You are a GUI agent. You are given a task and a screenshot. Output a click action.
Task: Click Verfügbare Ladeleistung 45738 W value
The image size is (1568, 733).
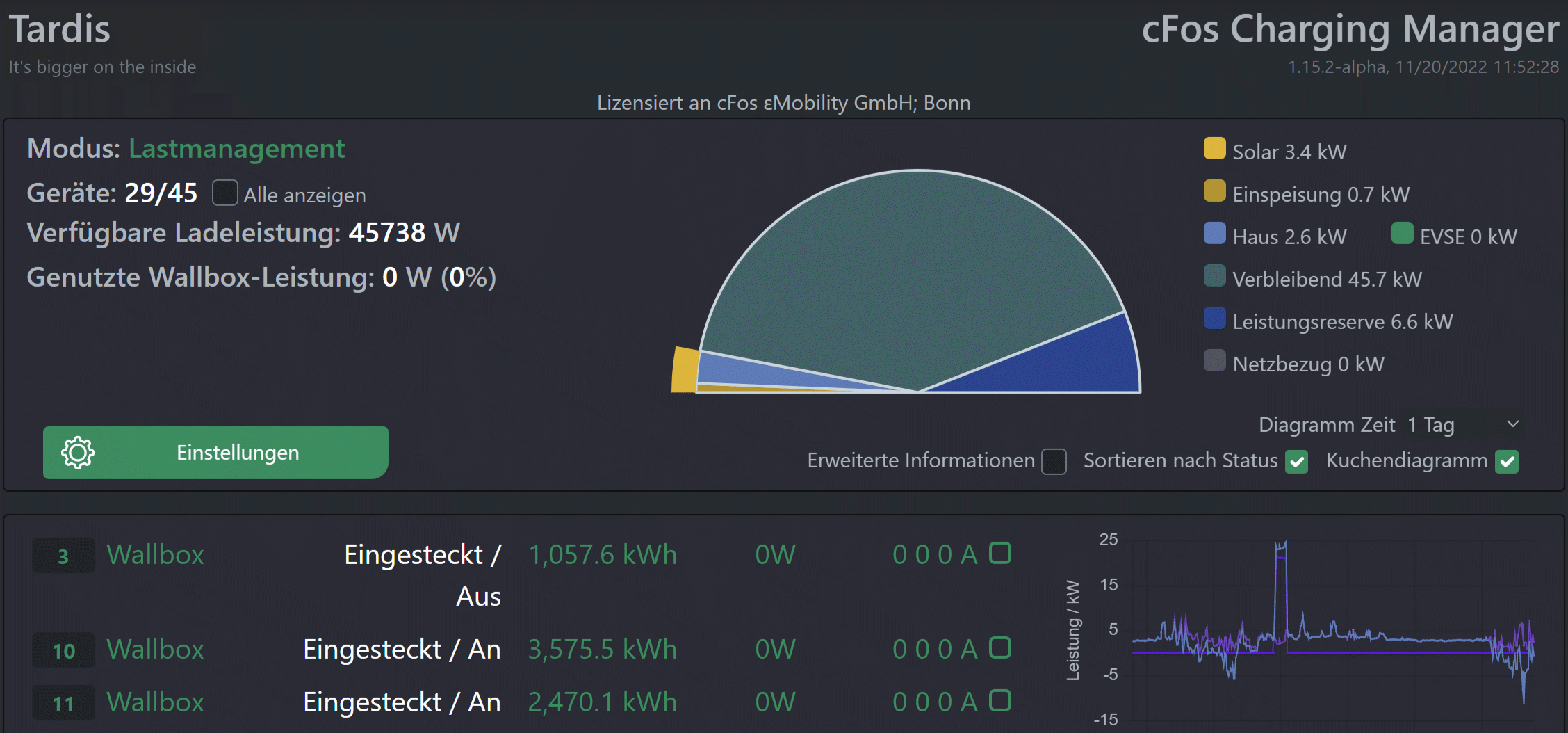(404, 233)
